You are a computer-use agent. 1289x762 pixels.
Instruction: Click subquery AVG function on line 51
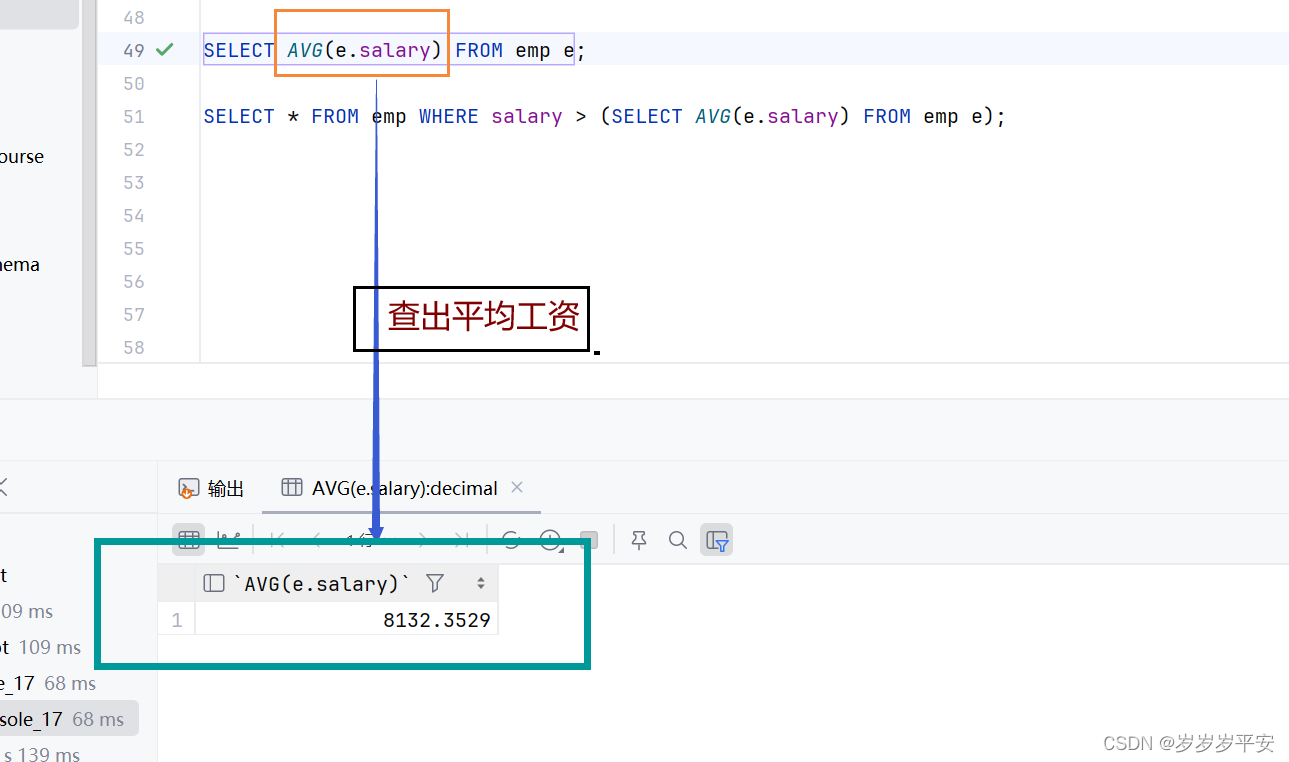pyautogui.click(x=713, y=117)
